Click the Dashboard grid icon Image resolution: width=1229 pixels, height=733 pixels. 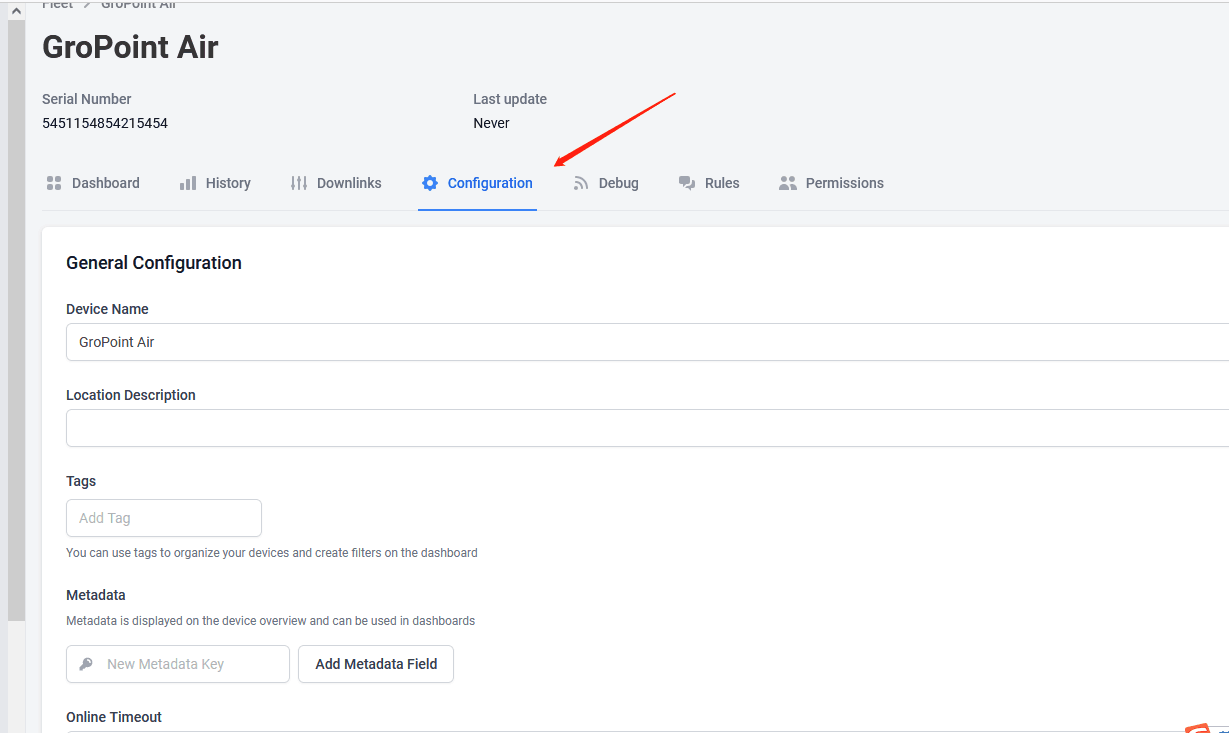tap(54, 183)
